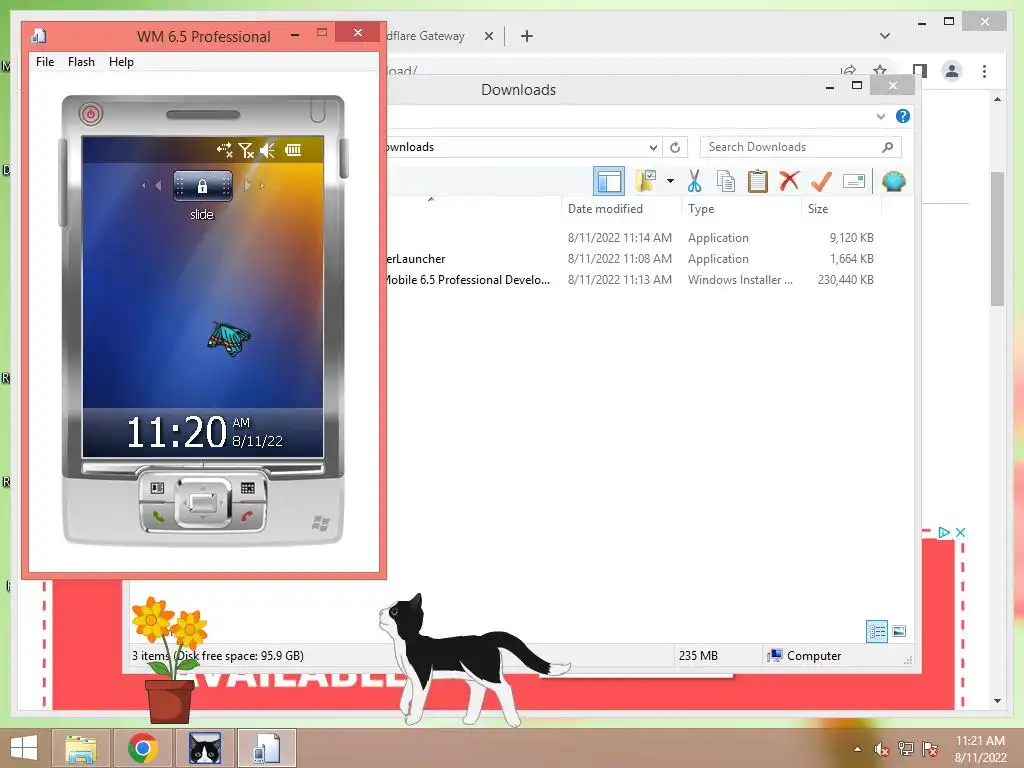Open the device emulator taskbar icon
The height and width of the screenshot is (768, 1024).
click(266, 748)
